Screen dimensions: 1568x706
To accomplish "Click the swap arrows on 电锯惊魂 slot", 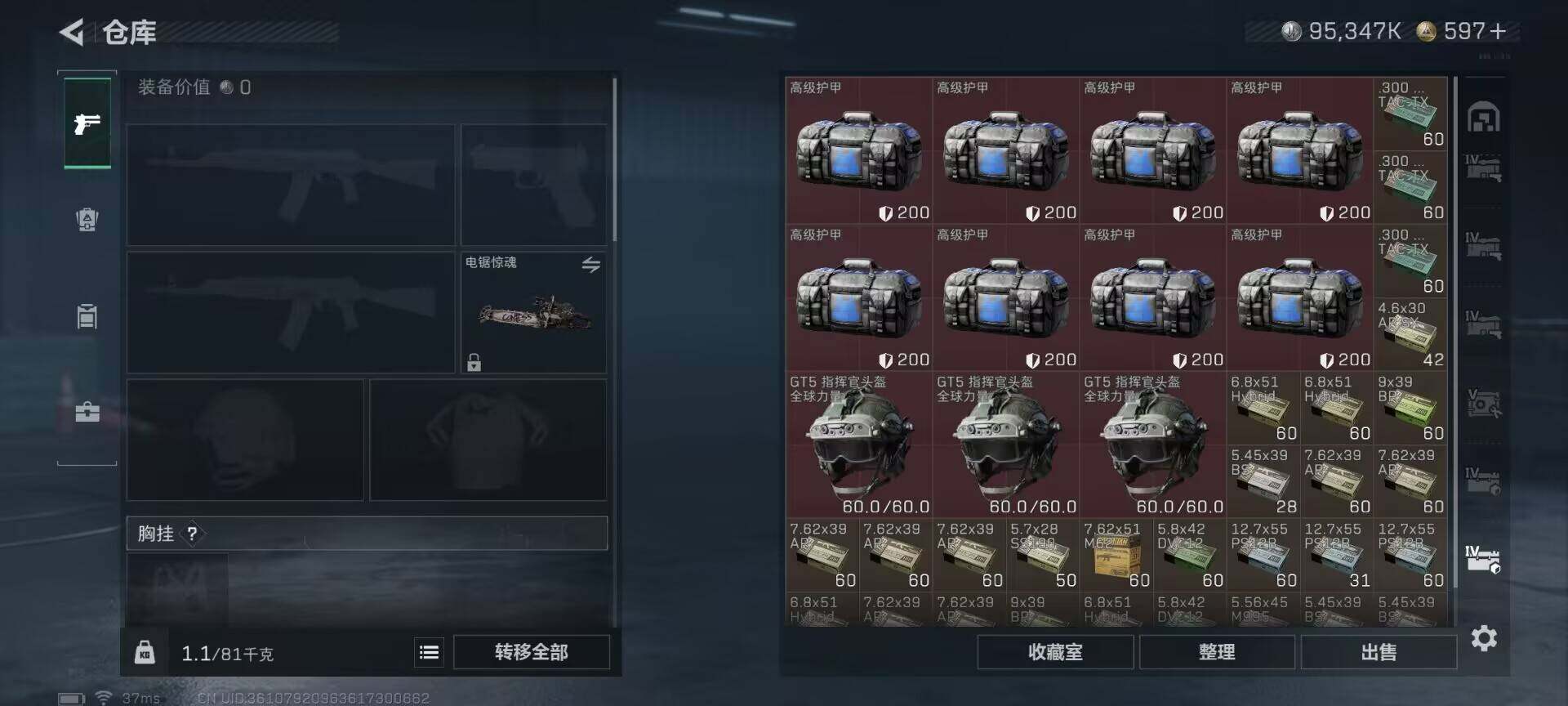I will tap(590, 264).
